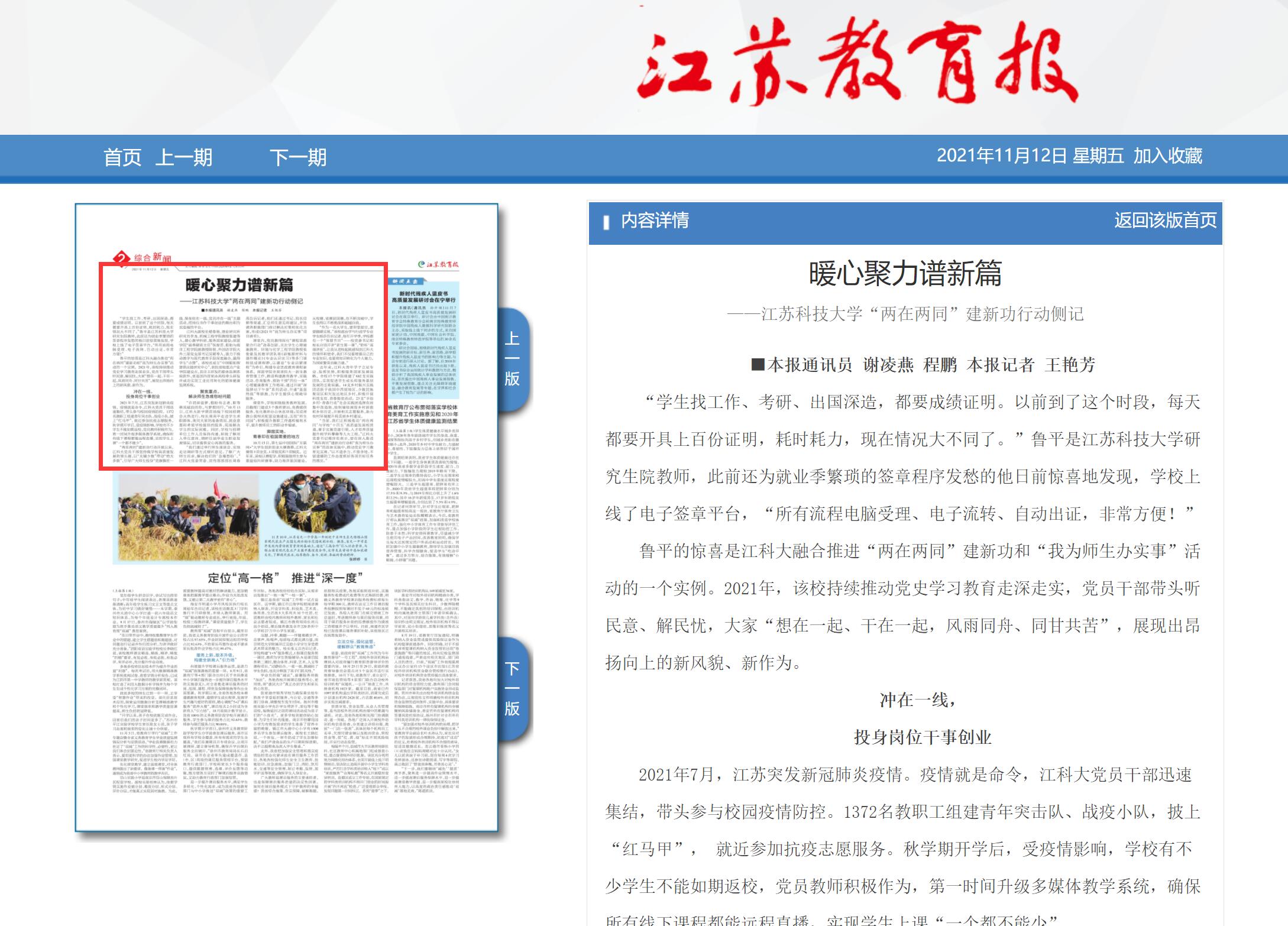Click the red diamond page number 2 icon

click(x=121, y=258)
